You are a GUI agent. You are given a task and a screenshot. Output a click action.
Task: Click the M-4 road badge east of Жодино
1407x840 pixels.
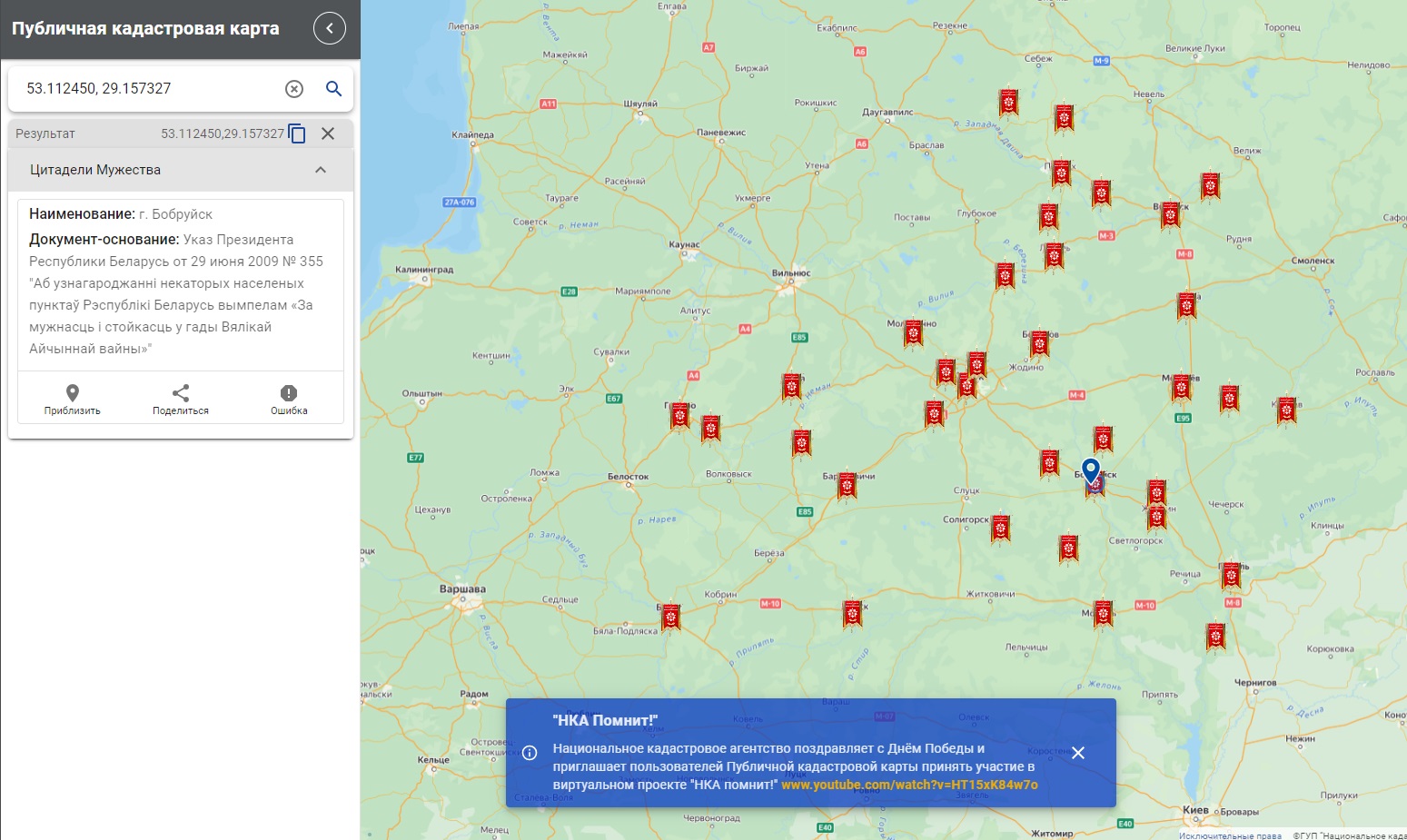pos(1076,395)
